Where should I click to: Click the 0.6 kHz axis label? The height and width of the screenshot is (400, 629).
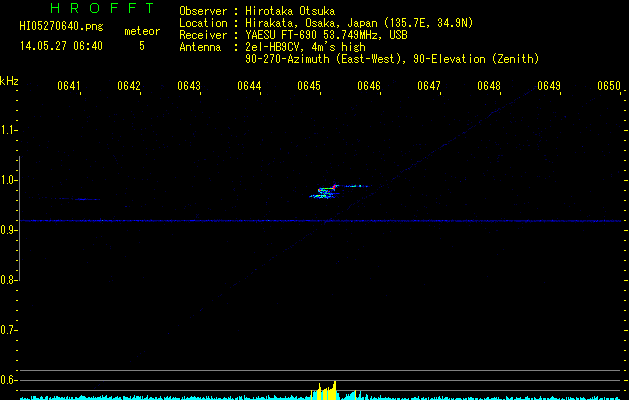(x=9, y=380)
